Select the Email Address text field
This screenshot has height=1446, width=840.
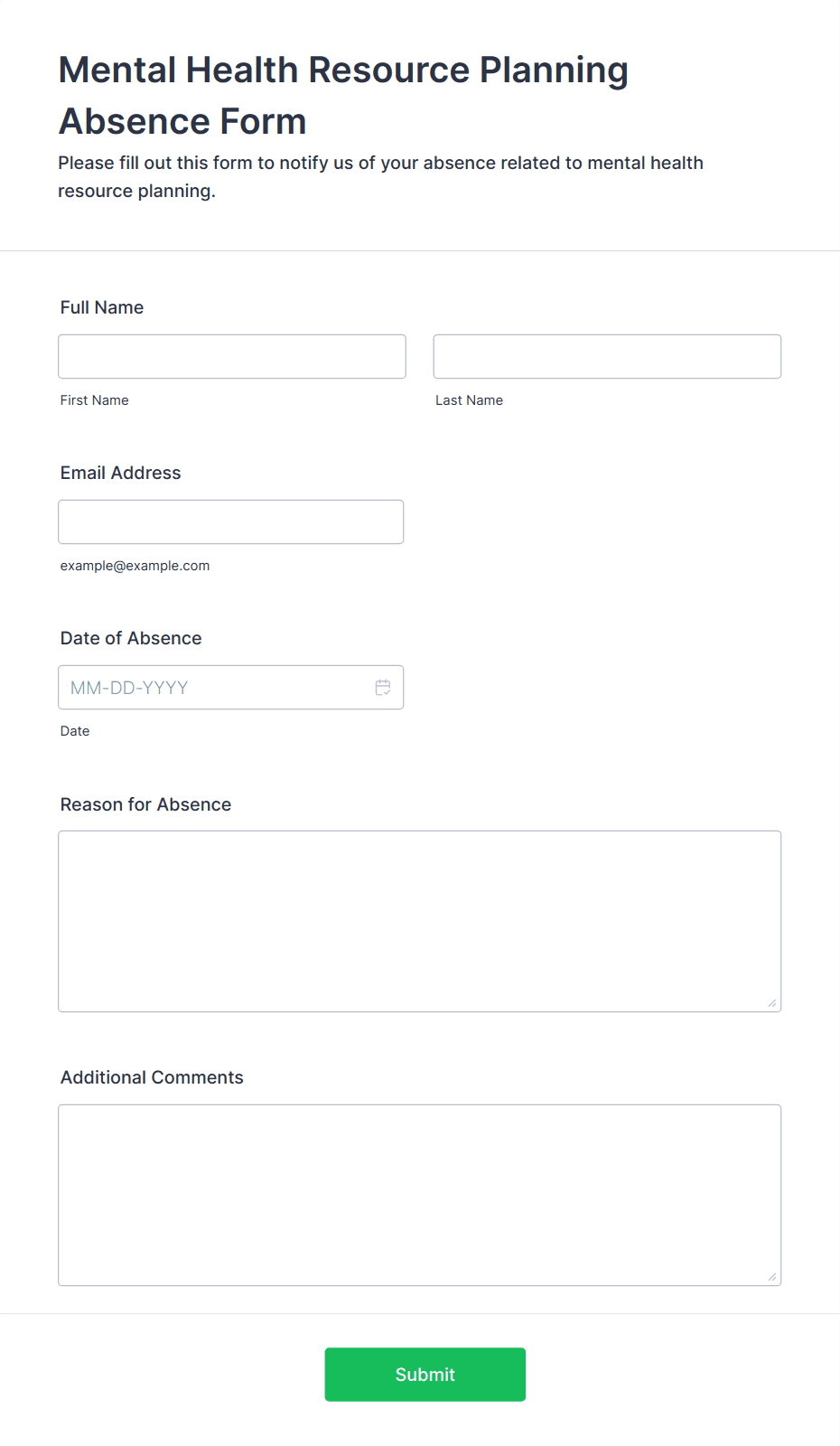[x=231, y=521]
